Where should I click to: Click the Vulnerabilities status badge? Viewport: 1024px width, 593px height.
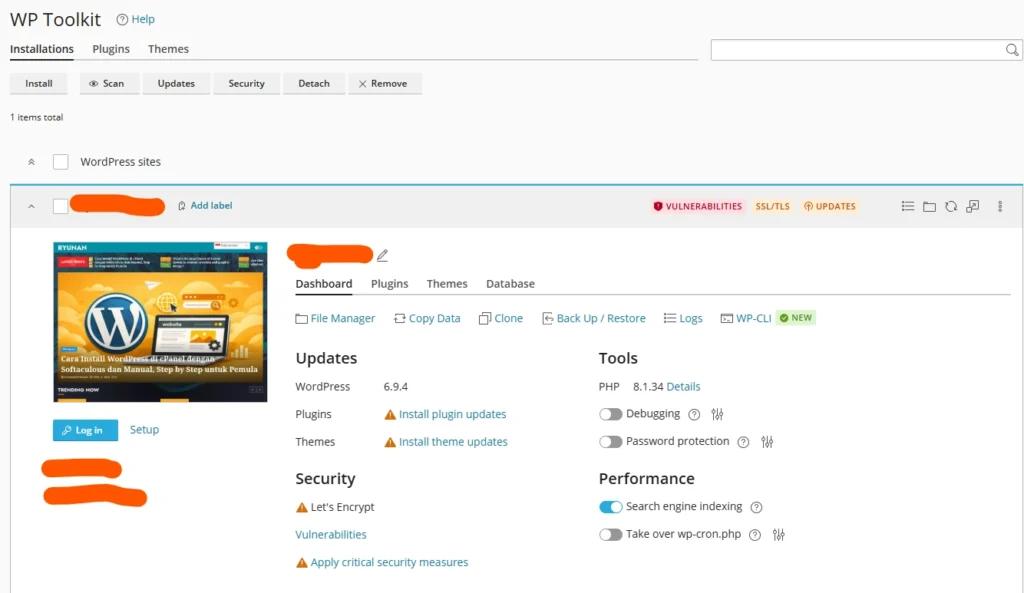697,206
